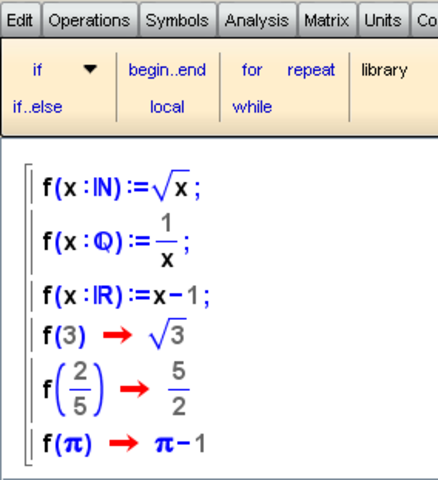Open the partially visible Co tab
Screen dimensions: 438x480
click(x=425, y=20)
